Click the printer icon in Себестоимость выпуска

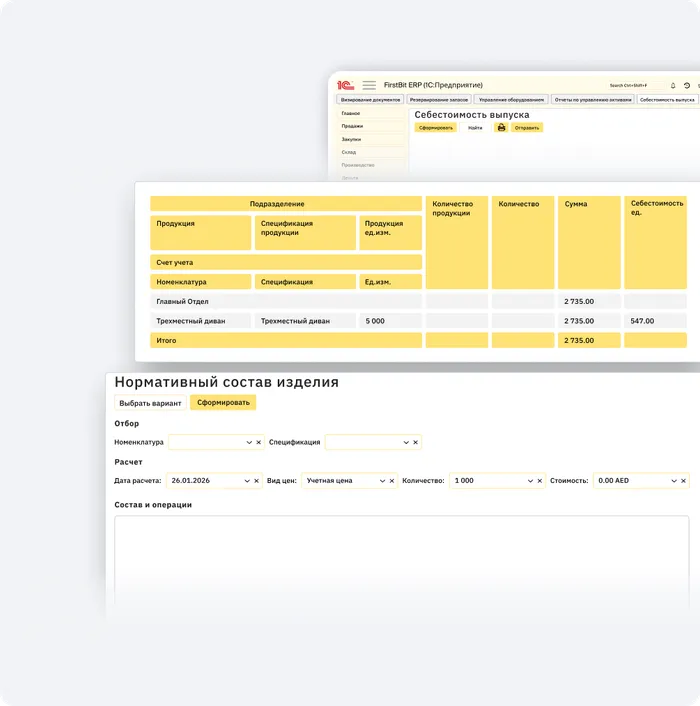click(501, 128)
